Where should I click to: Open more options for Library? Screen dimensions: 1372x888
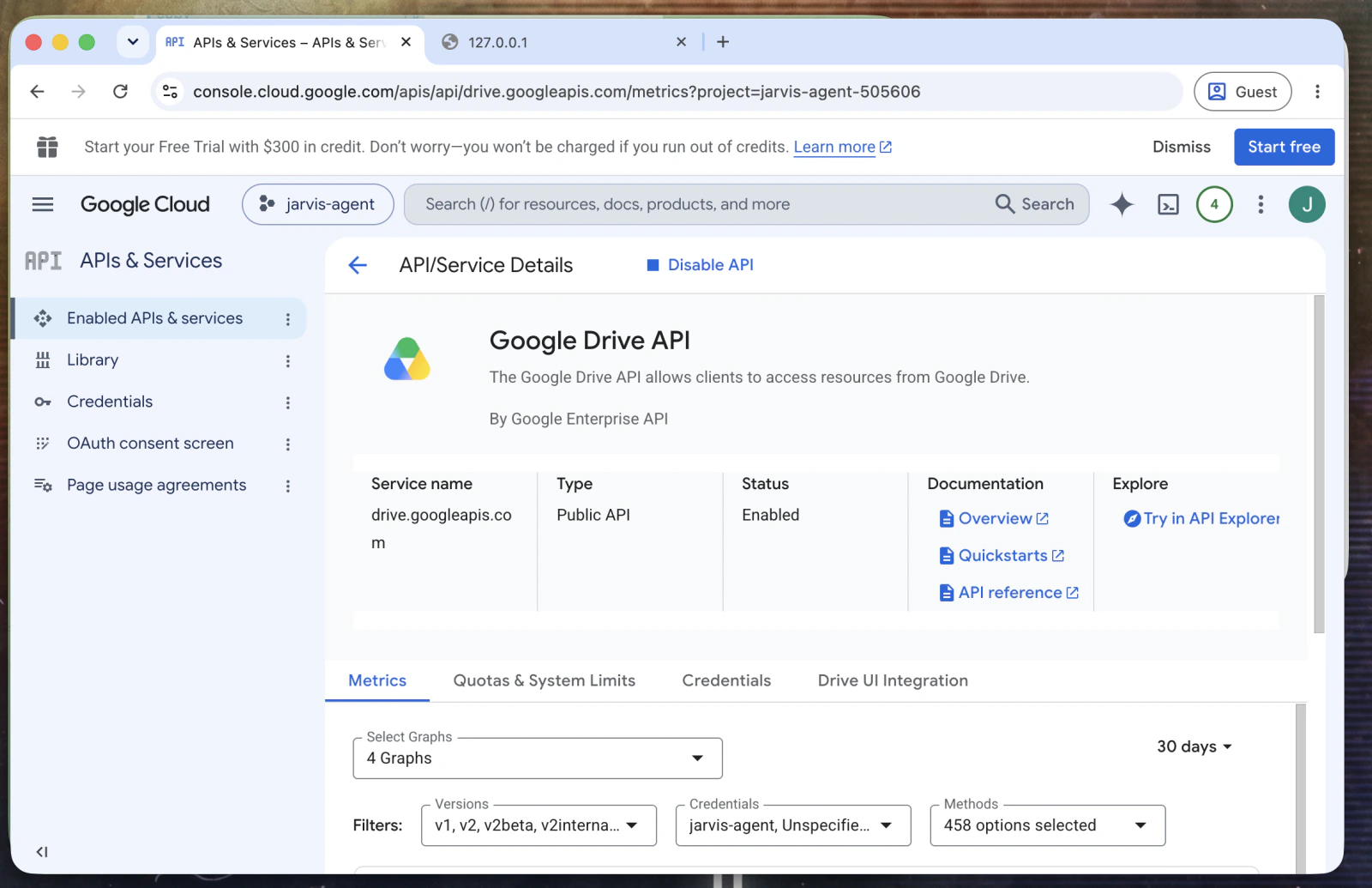pyautogui.click(x=288, y=361)
